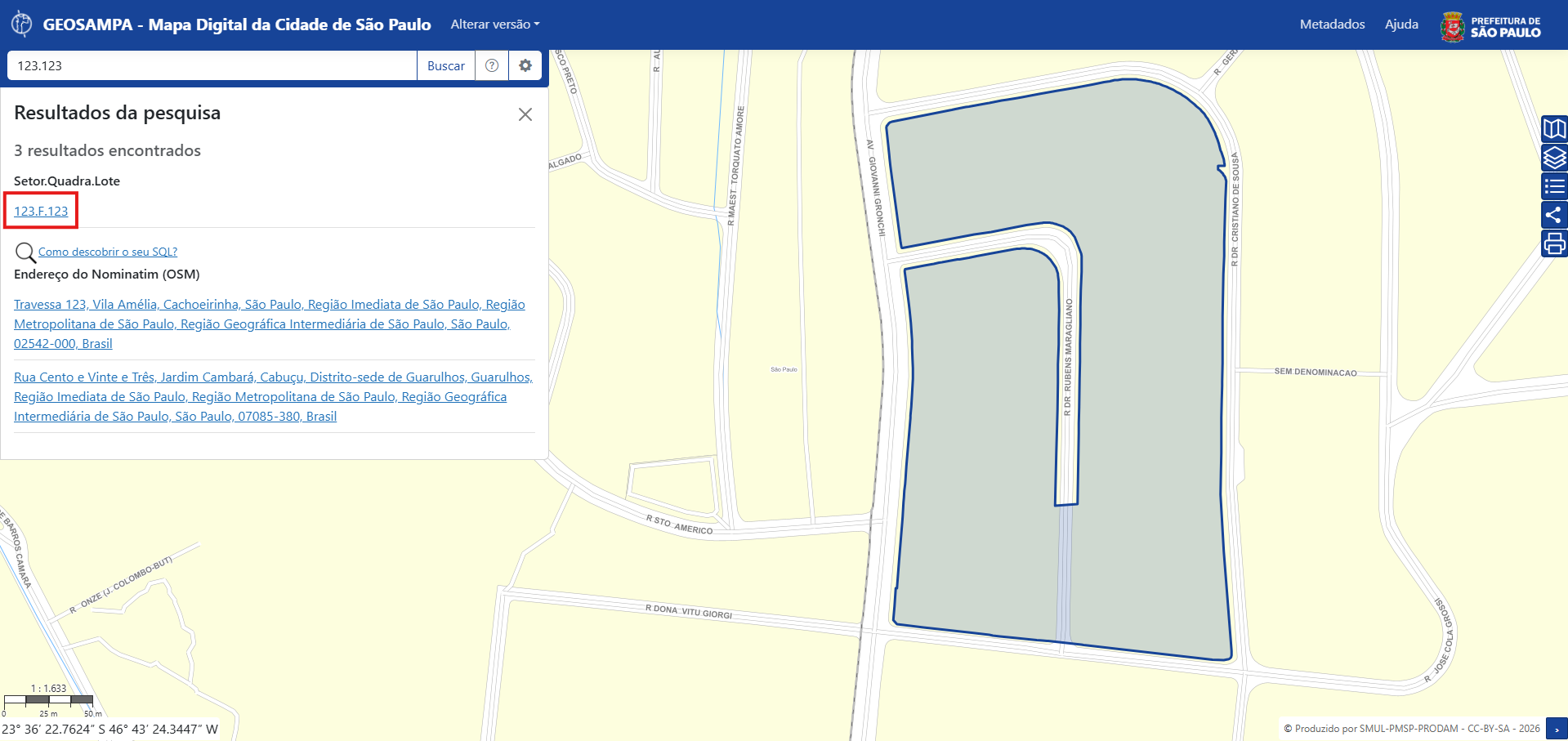Open the base map icon on right toolbar

click(1554, 129)
